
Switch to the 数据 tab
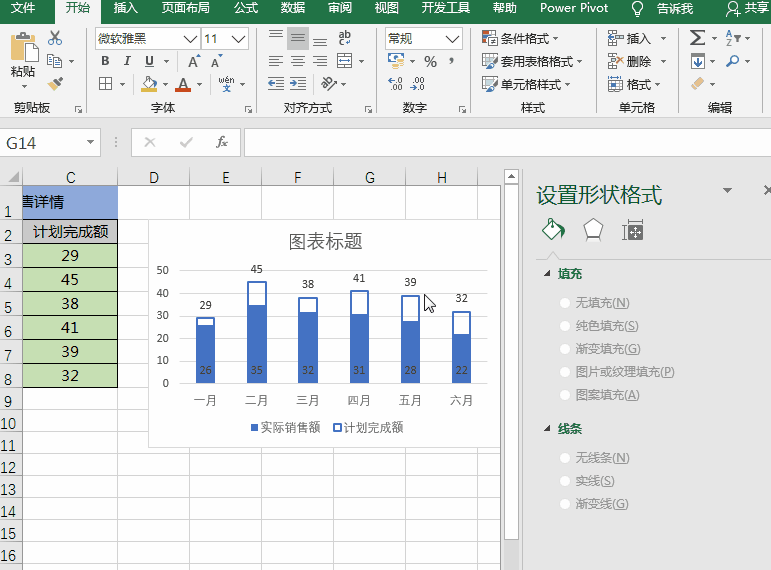tap(293, 8)
